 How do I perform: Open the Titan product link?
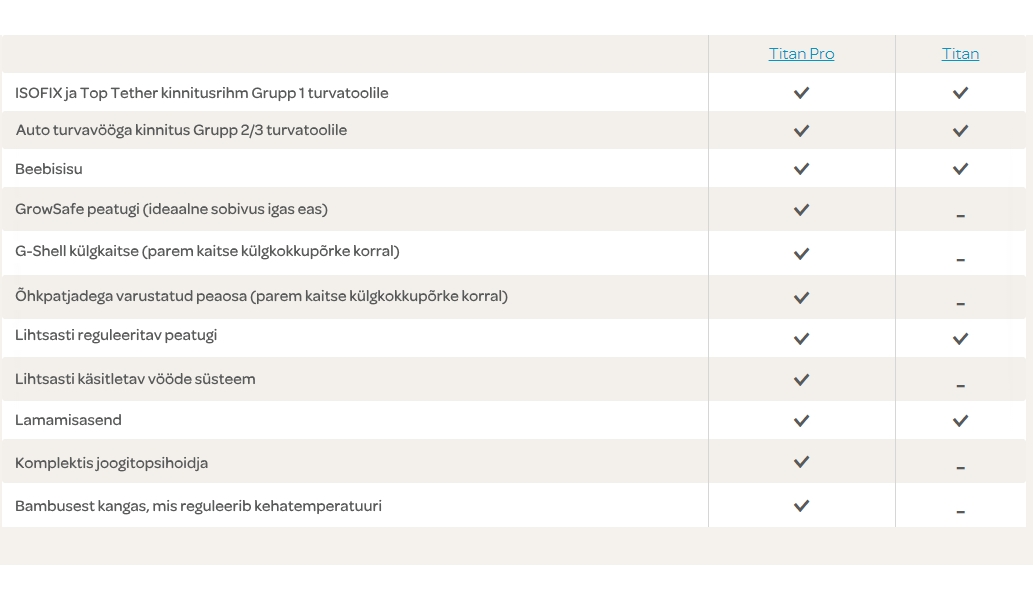pos(960,53)
